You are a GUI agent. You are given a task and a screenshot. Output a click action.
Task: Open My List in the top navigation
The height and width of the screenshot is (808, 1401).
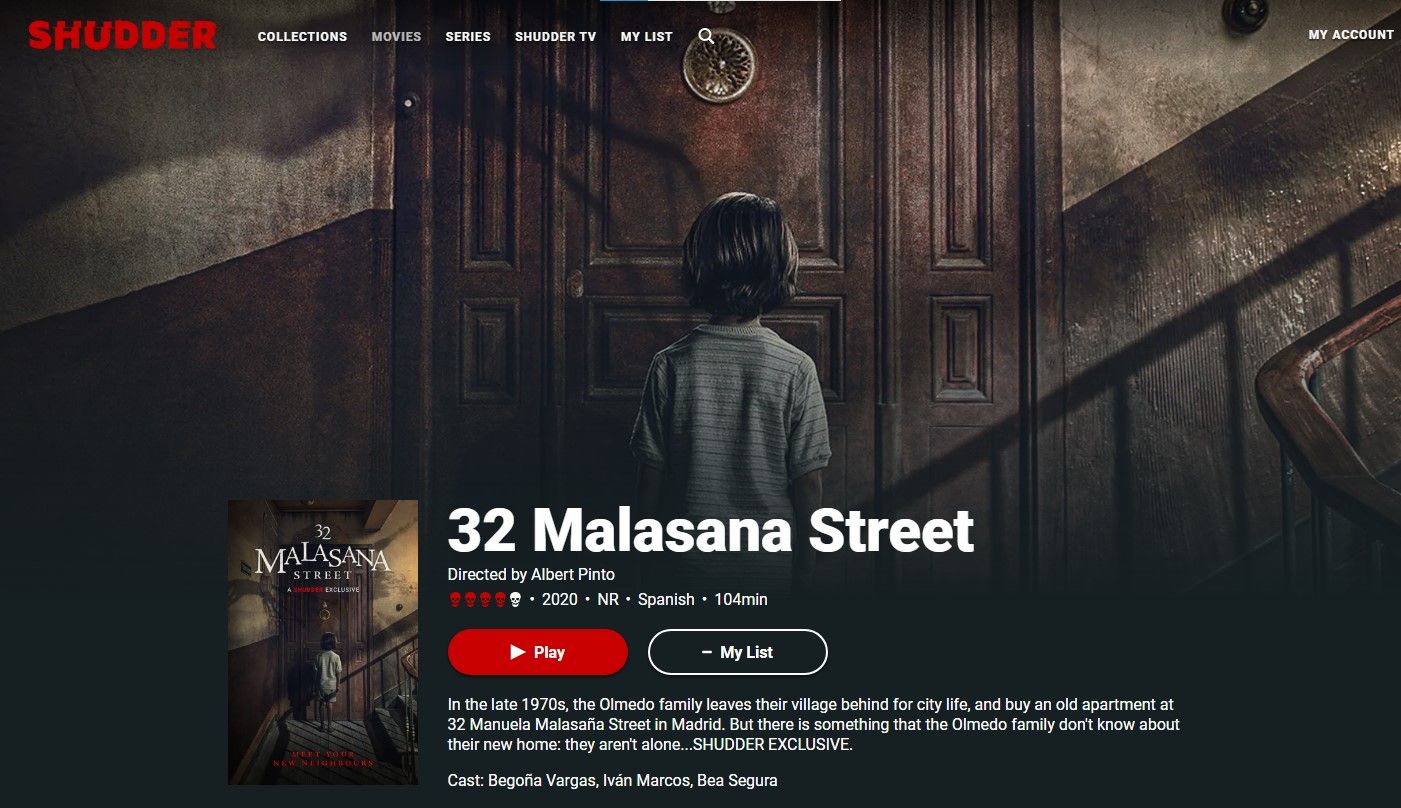pos(646,36)
